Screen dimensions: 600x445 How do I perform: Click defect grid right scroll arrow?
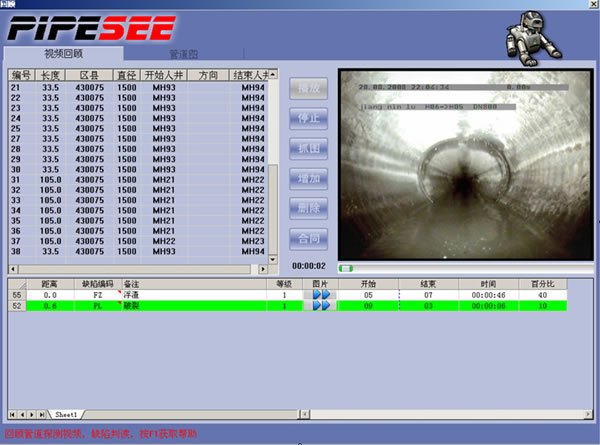point(588,414)
